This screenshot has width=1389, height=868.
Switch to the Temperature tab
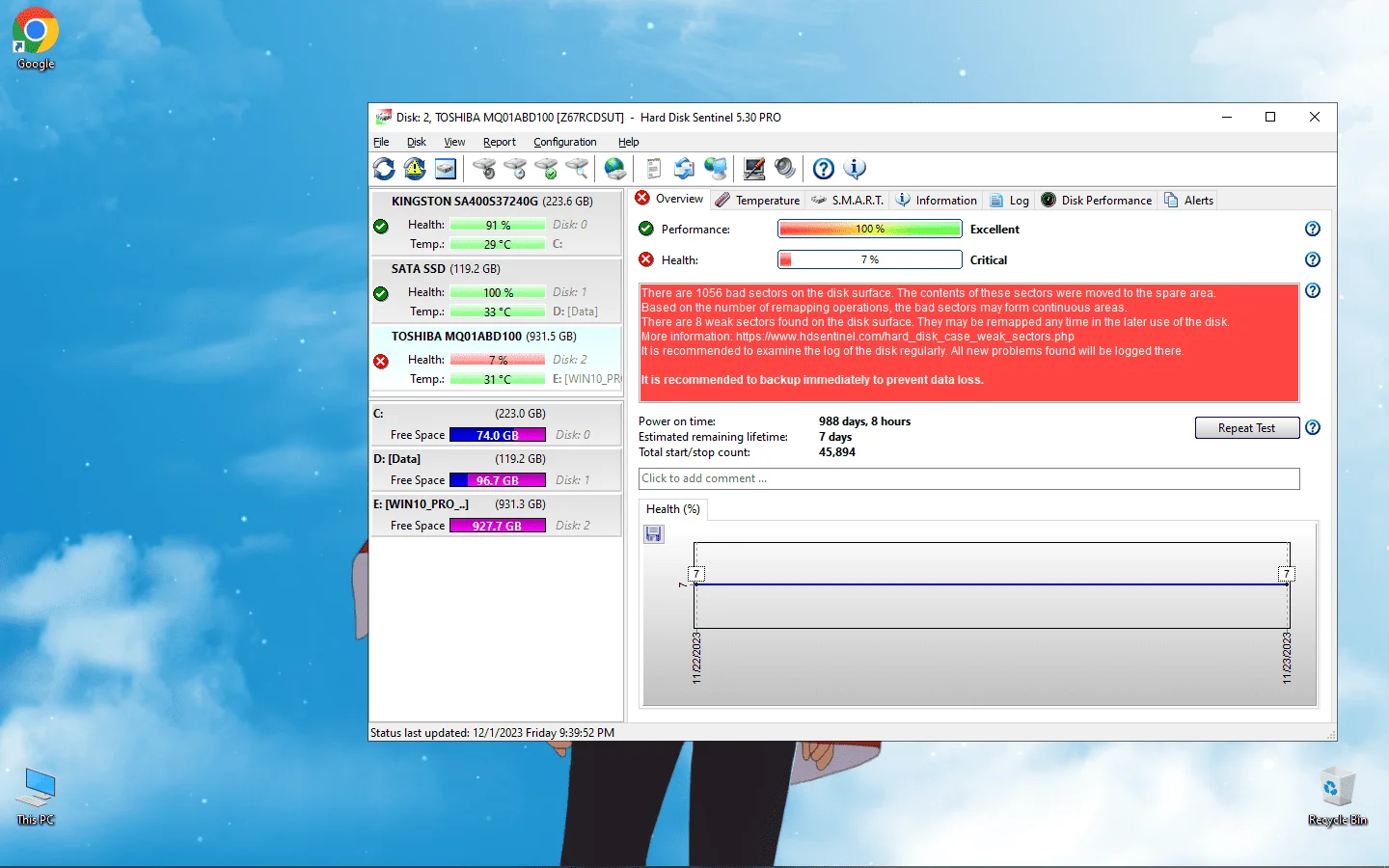coord(757,200)
